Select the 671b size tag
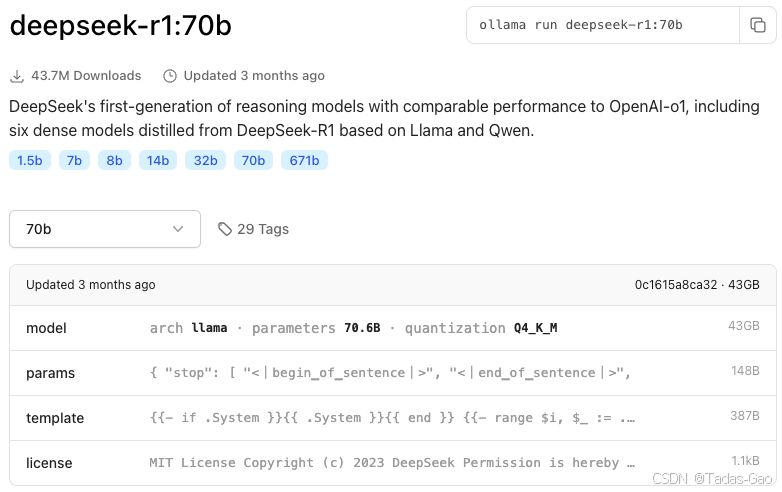The image size is (782, 492). pyautogui.click(x=304, y=161)
